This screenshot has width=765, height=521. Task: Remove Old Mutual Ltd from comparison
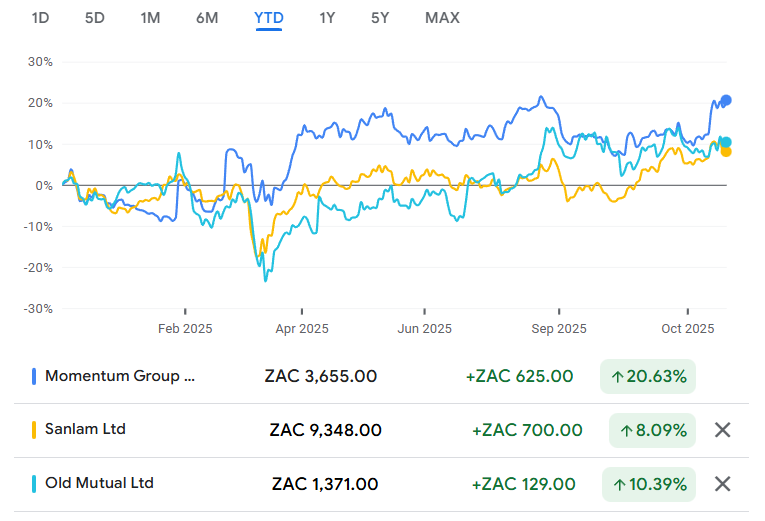723,484
